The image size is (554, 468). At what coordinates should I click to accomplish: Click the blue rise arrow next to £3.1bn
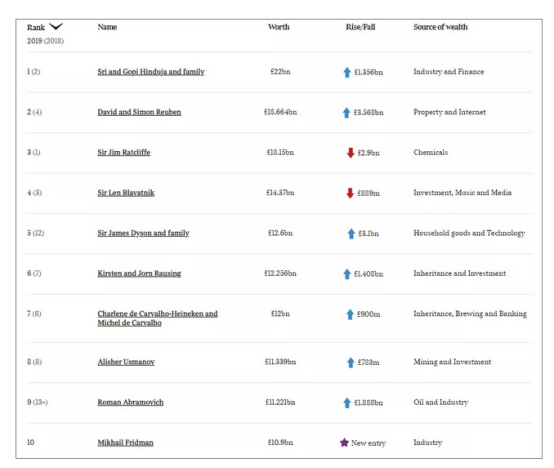tap(351, 233)
